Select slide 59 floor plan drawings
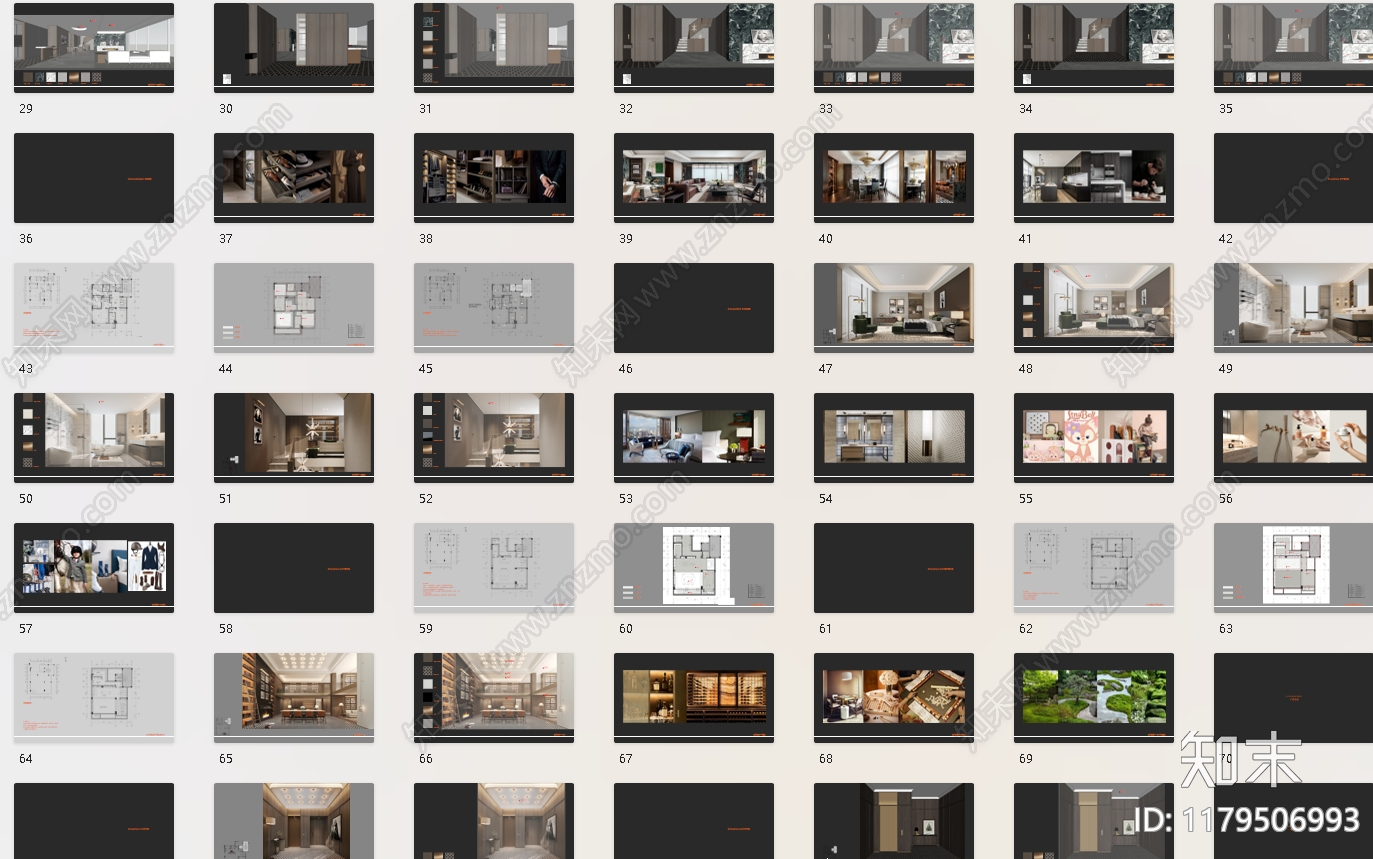The height and width of the screenshot is (859, 1373). pyautogui.click(x=494, y=568)
